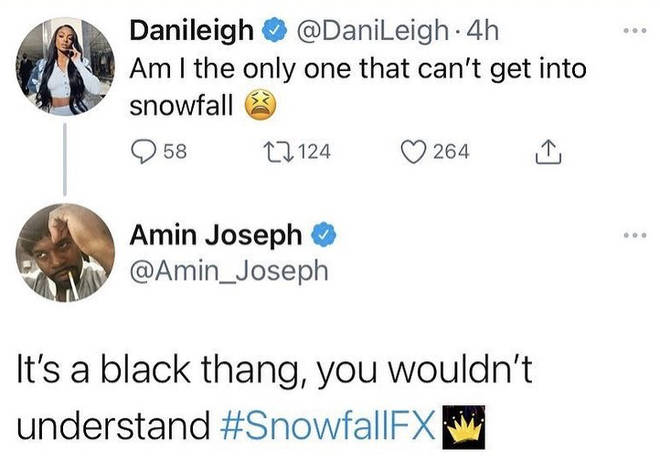Open the #SnowfallFX hashtag
Image resolution: width=660 pixels, height=458 pixels.
click(328, 426)
